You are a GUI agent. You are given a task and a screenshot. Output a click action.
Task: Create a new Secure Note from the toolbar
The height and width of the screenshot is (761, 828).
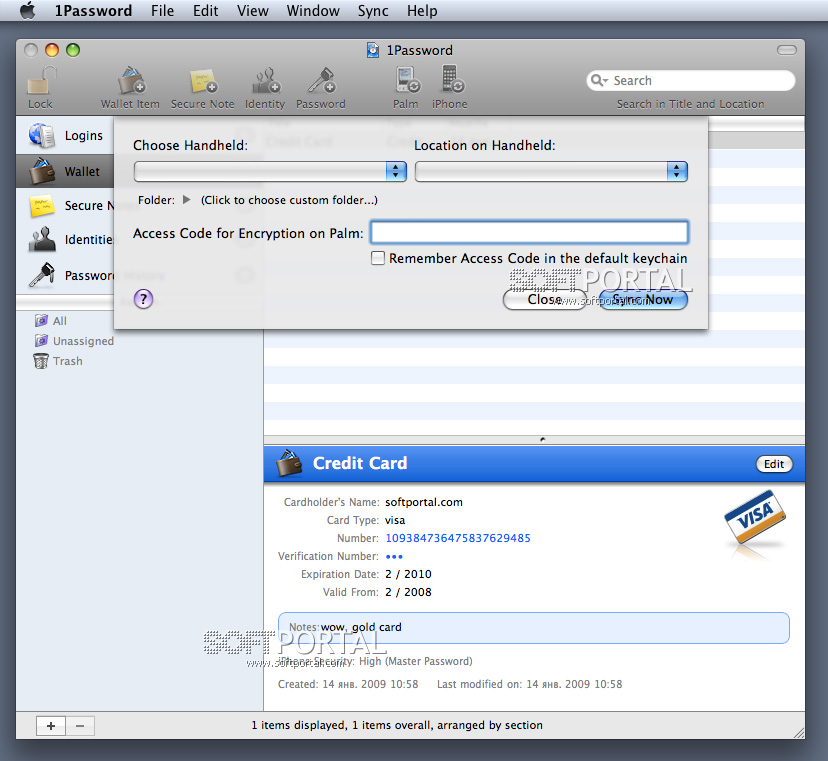[x=203, y=81]
